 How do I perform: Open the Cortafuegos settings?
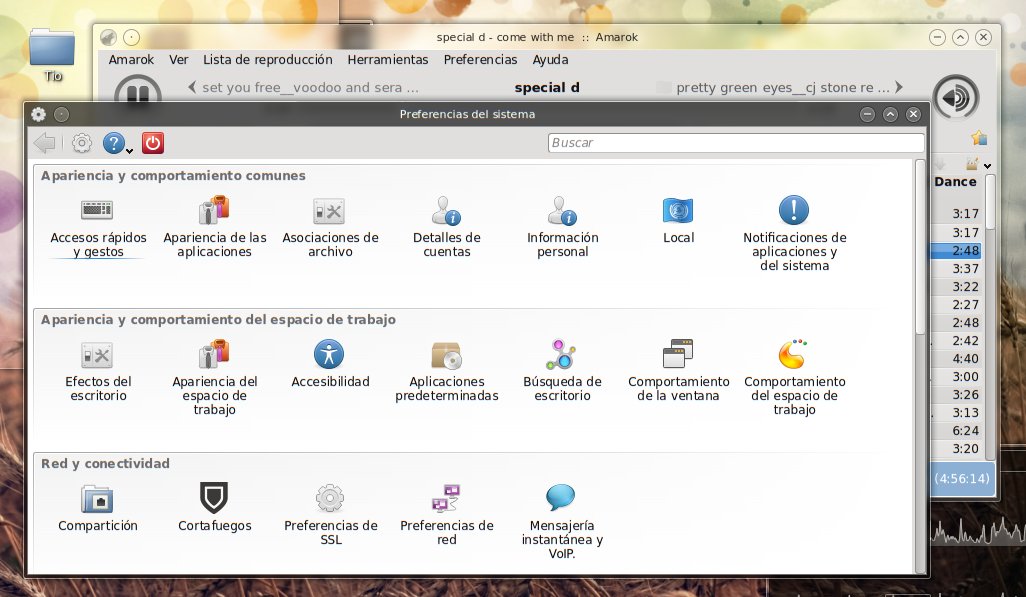coord(215,508)
